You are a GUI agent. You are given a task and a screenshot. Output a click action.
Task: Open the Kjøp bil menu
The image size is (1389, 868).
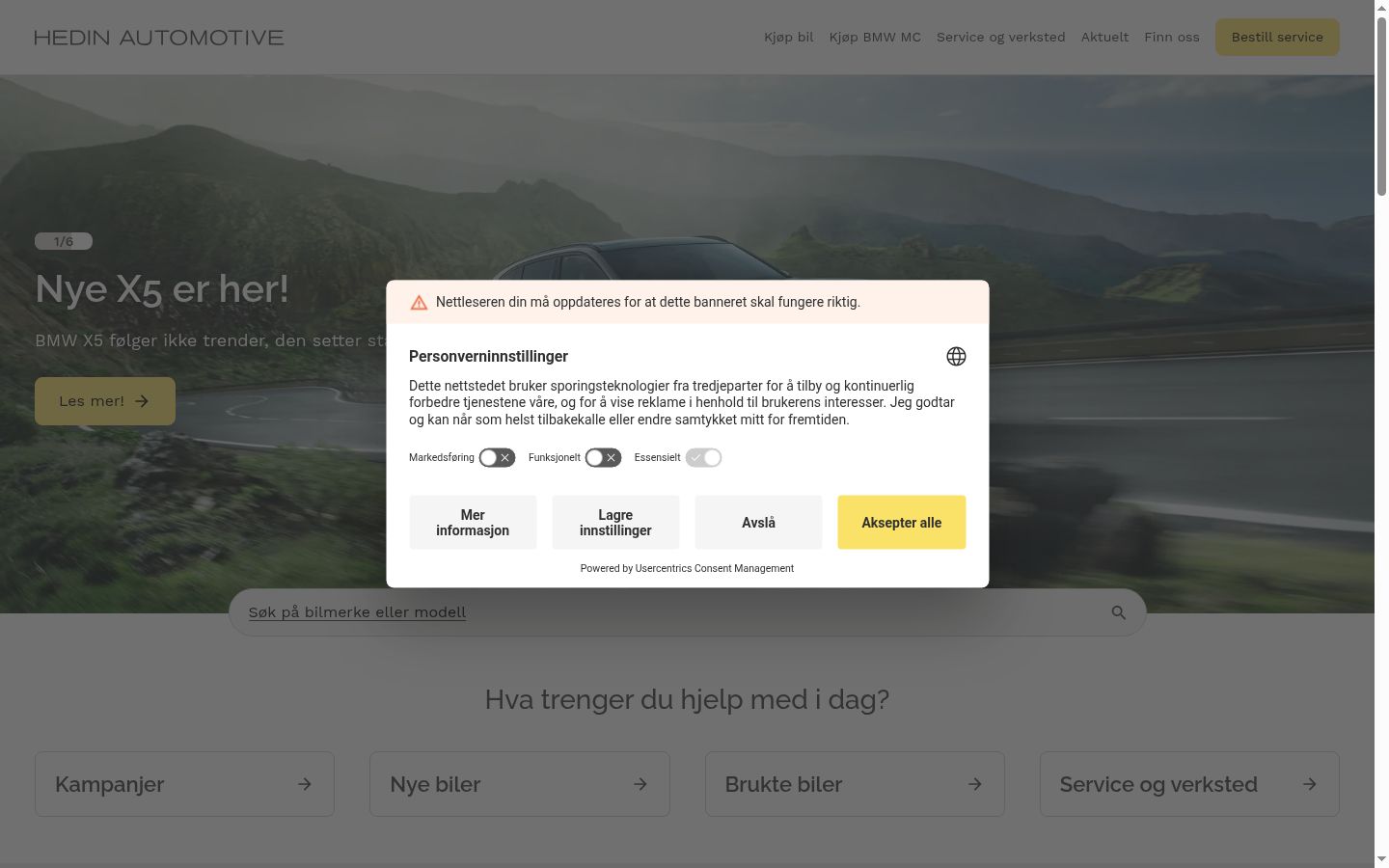tap(789, 38)
